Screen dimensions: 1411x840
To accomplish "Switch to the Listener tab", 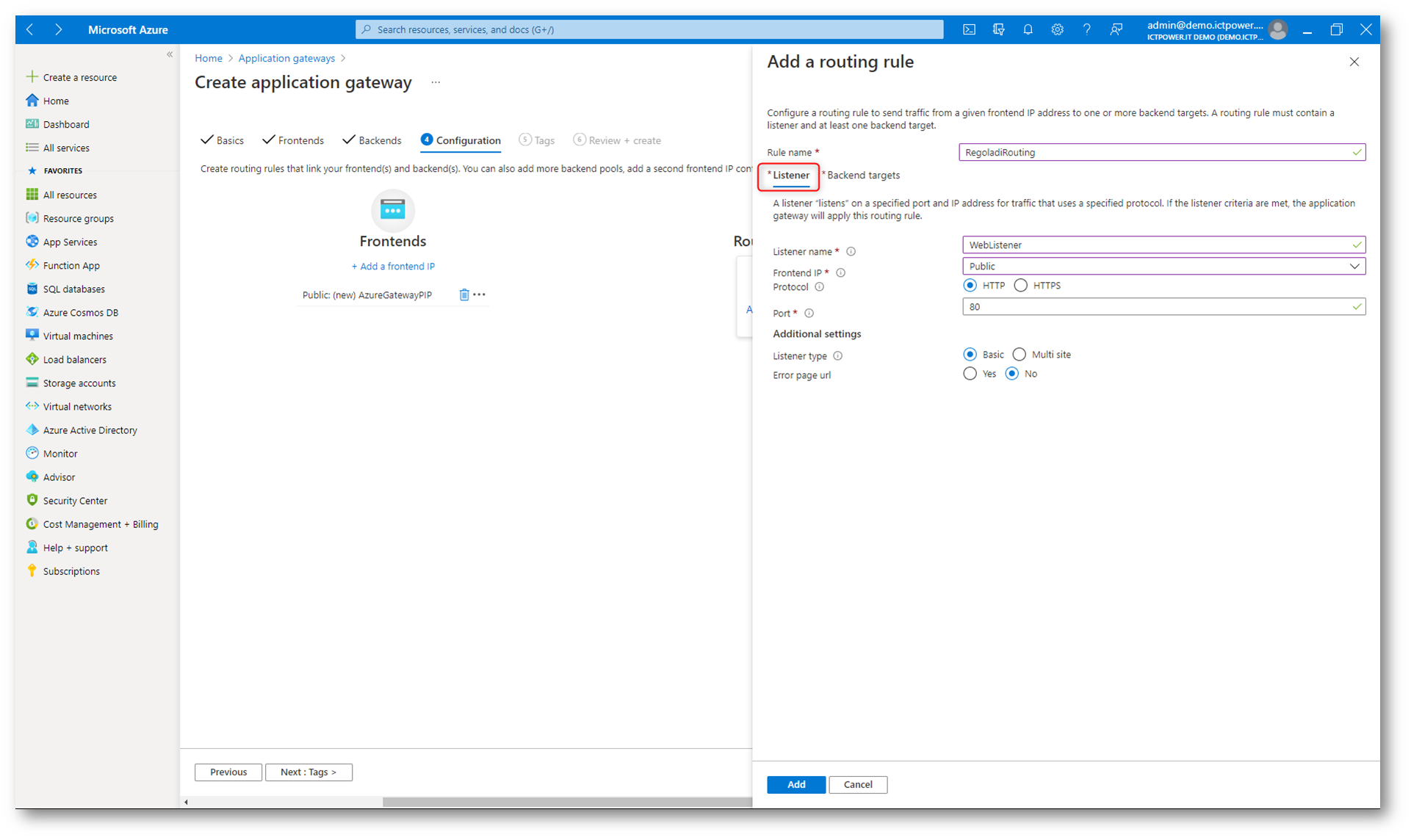I will pos(790,175).
